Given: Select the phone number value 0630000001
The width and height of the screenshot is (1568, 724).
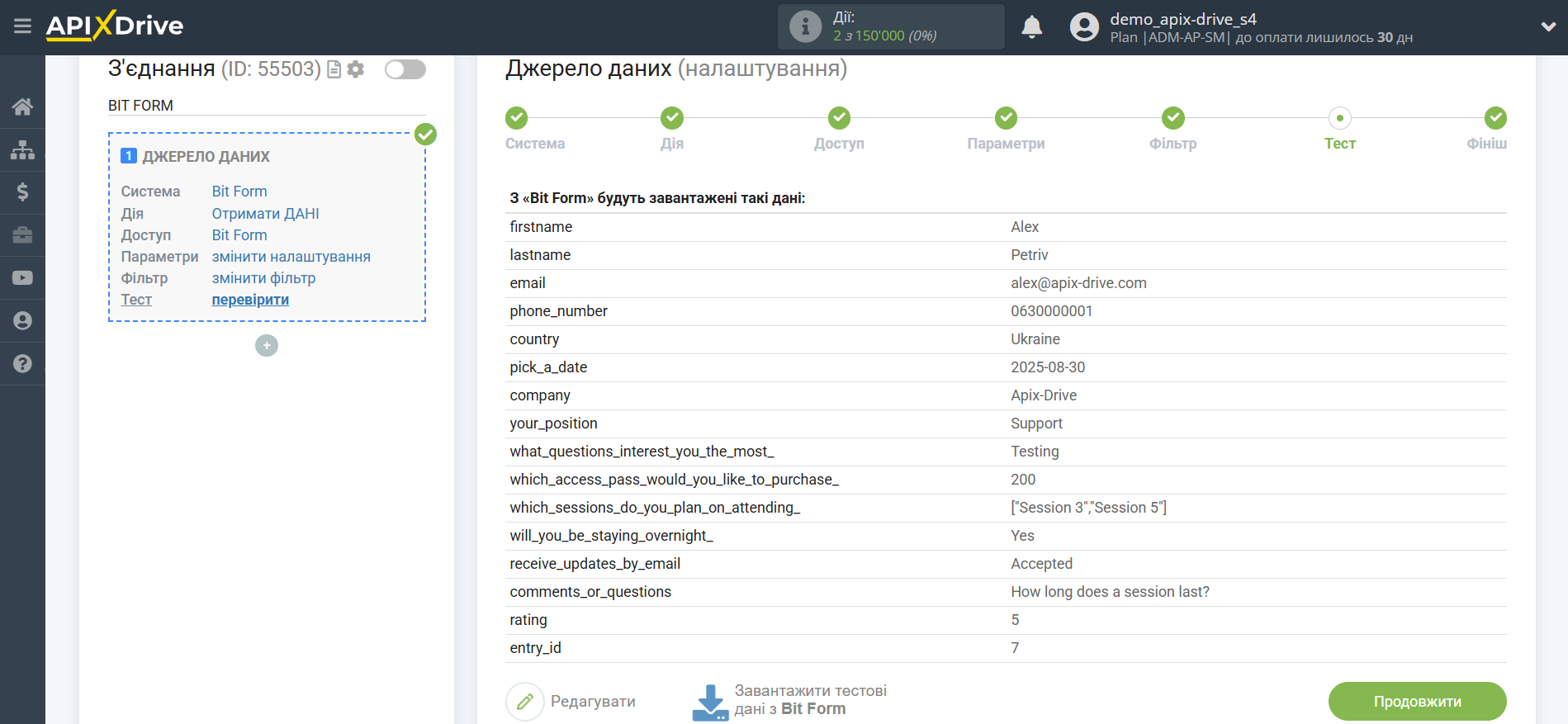Looking at the screenshot, I should point(1051,311).
